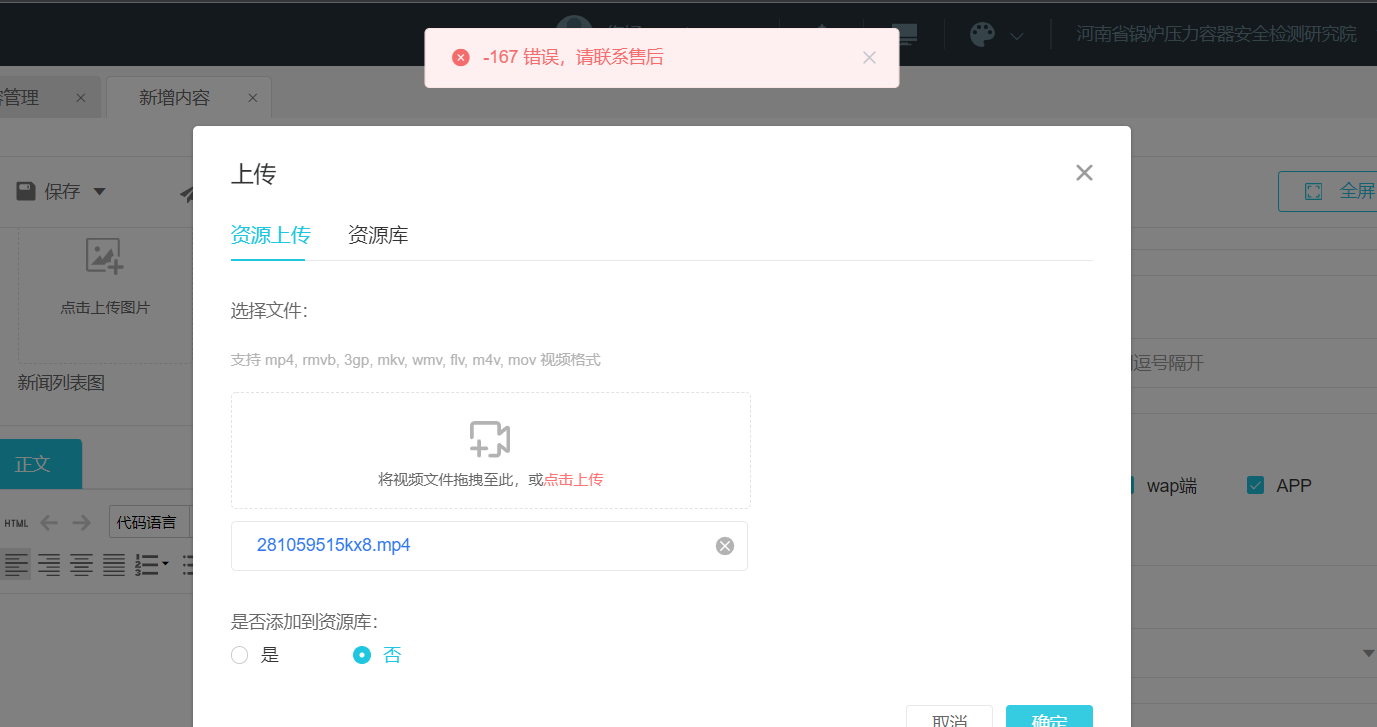Click the red error icon in the notification
Viewport: 1377px width, 727px height.
[460, 58]
